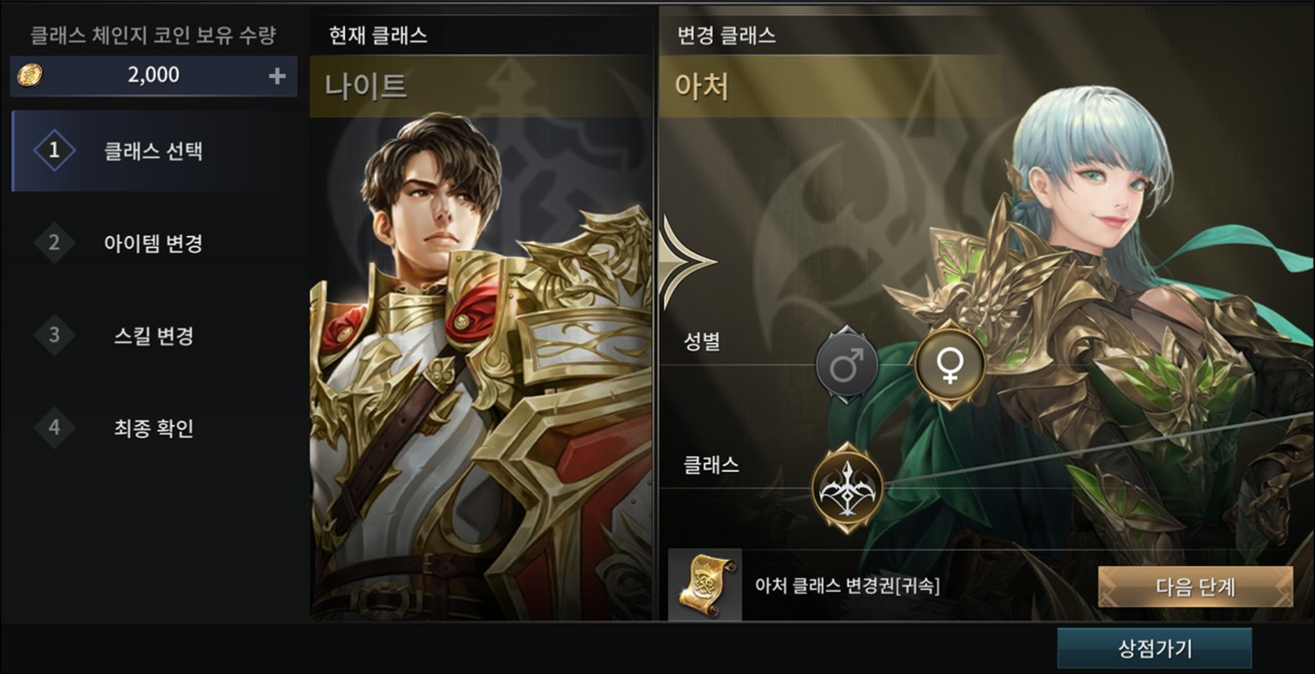Open the 아처 클래스 변경권 scroll icon
Screen dimensions: 1315x674
pyautogui.click(x=705, y=585)
